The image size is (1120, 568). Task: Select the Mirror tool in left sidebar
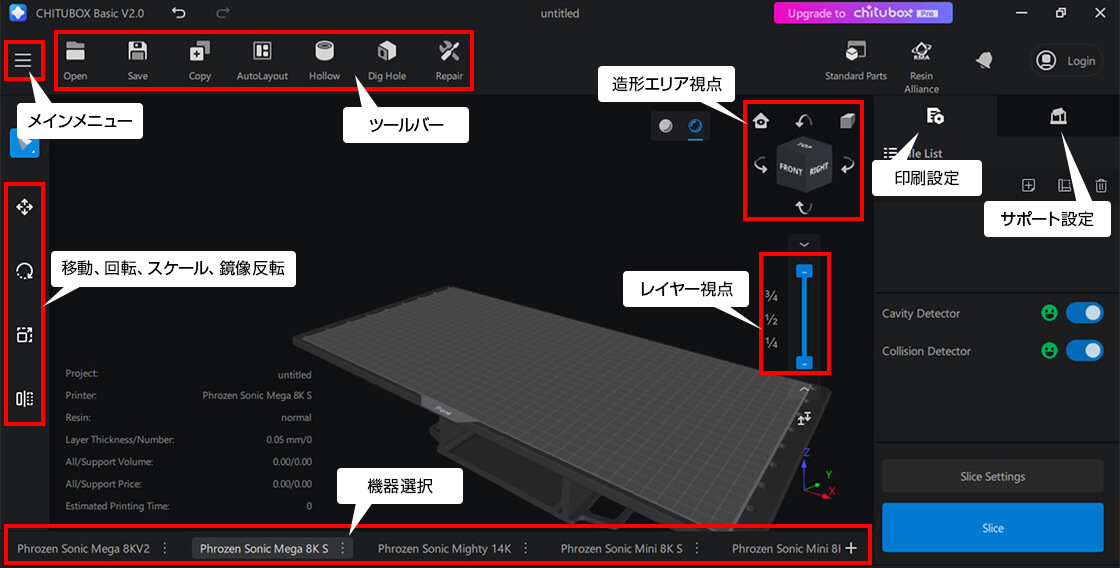click(x=24, y=399)
